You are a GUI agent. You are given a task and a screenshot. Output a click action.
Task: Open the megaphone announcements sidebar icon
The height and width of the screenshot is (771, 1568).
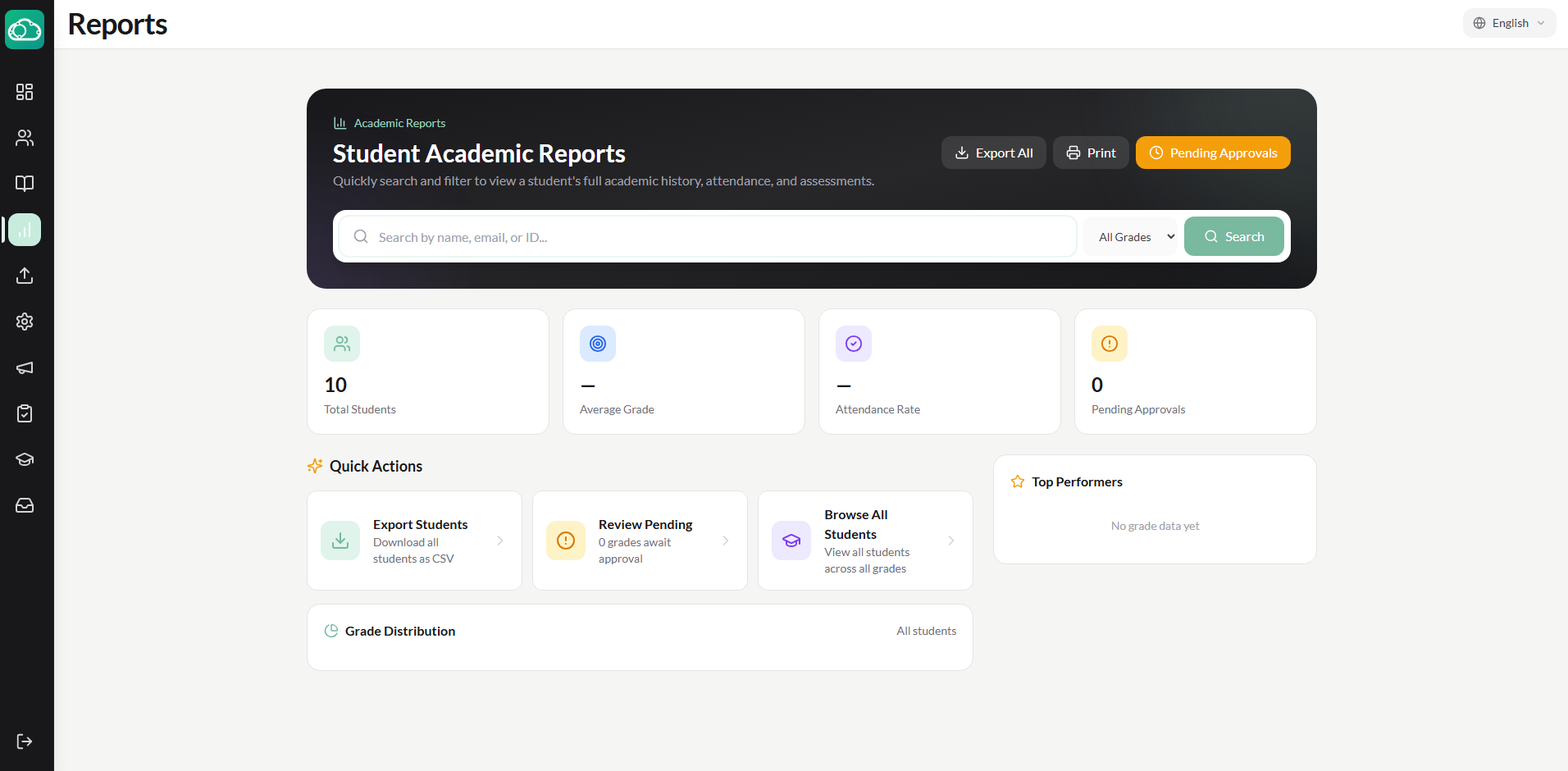click(x=25, y=367)
